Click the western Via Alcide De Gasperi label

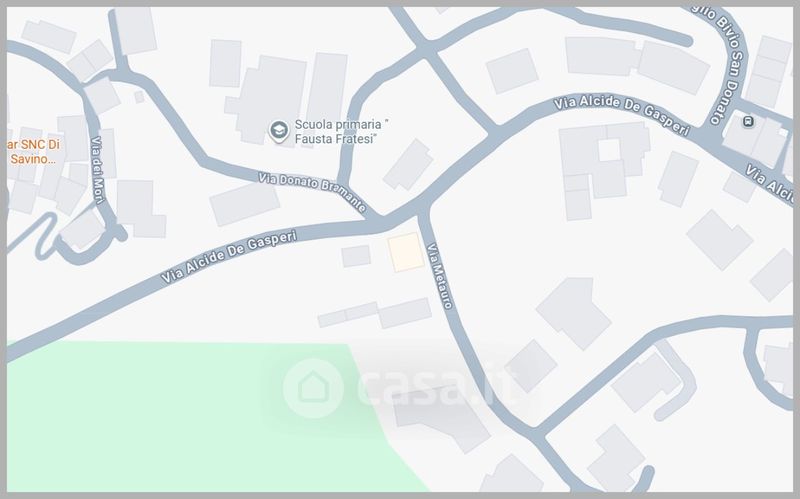[229, 256]
